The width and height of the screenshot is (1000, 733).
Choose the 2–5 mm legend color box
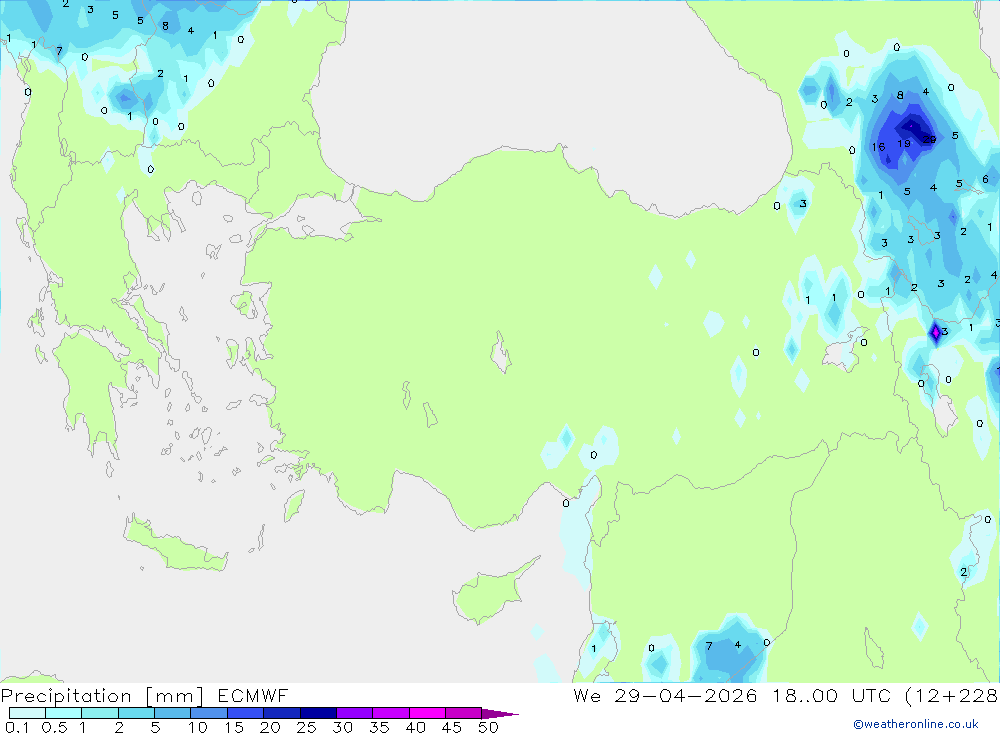(136, 713)
